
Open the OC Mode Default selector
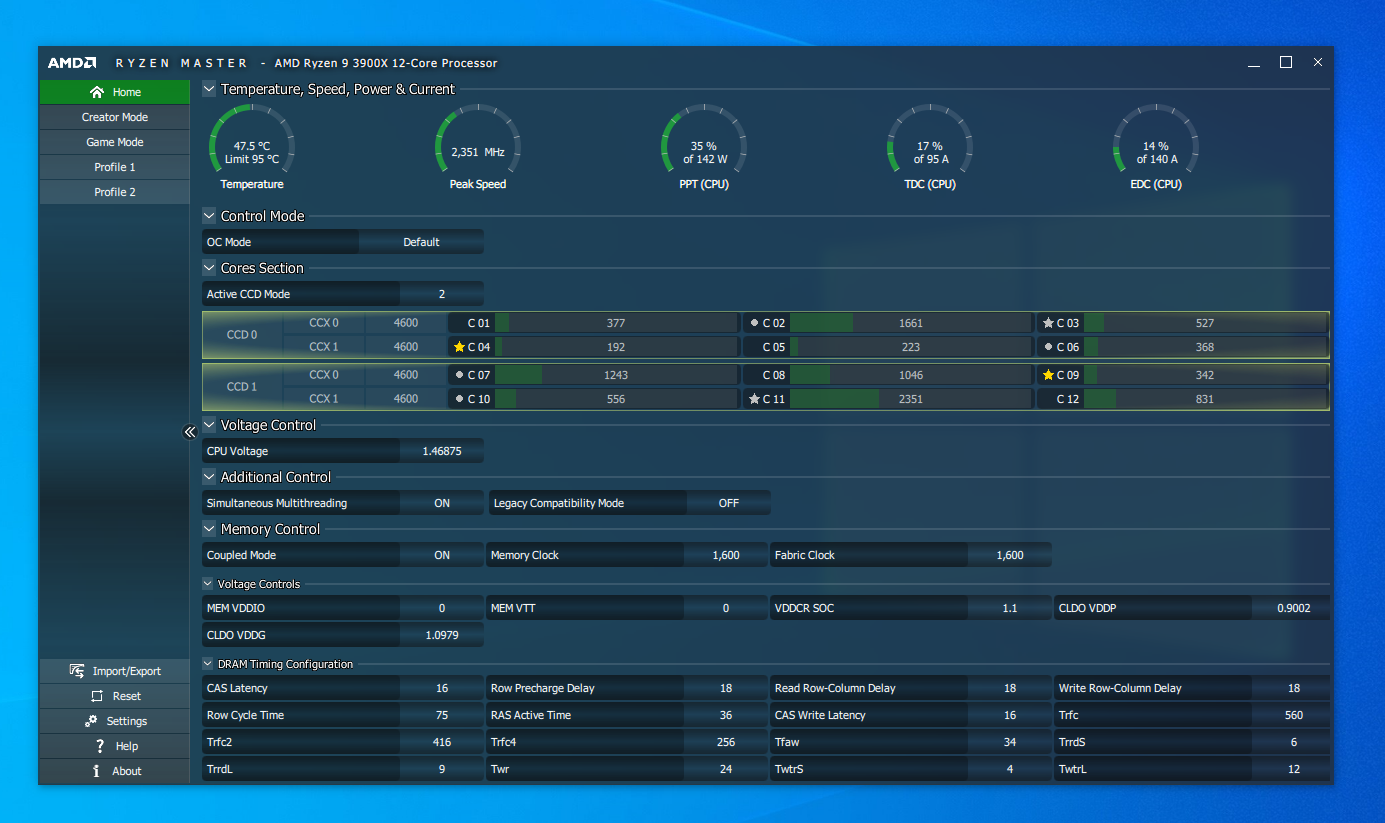[x=421, y=242]
